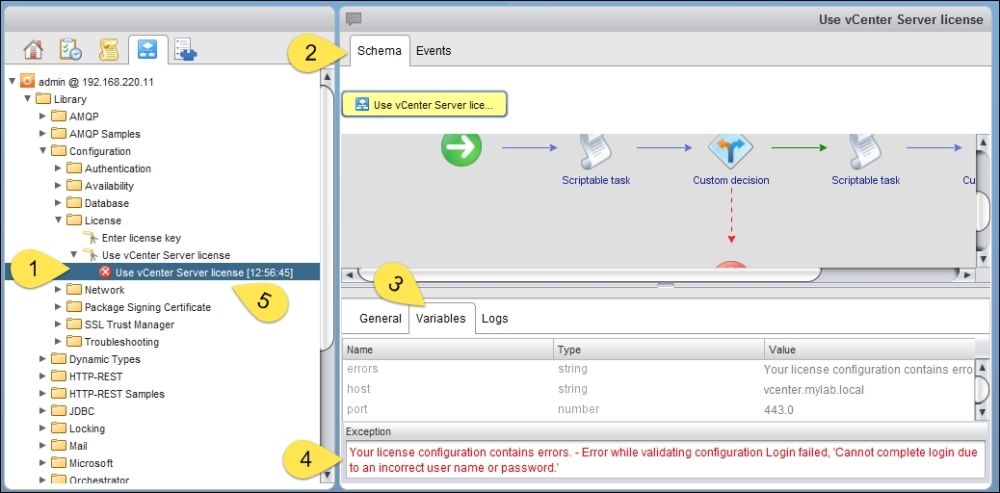This screenshot has width=1000, height=493.
Task: Collapse Use vCenter Server license workflow runs
Action: tap(74, 255)
